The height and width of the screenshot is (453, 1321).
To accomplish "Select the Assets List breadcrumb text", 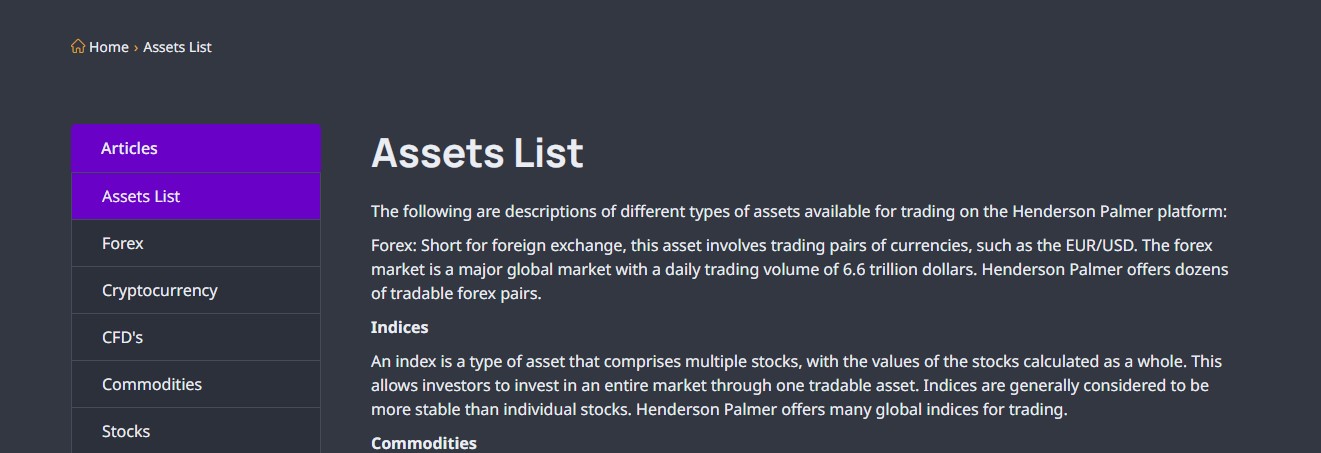I will (177, 47).
